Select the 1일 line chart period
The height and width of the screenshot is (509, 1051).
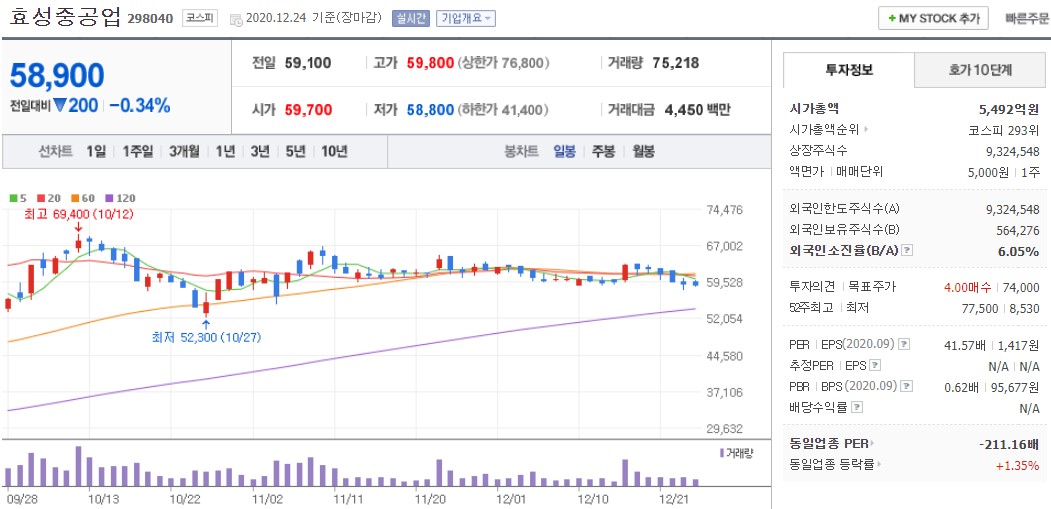(x=96, y=151)
